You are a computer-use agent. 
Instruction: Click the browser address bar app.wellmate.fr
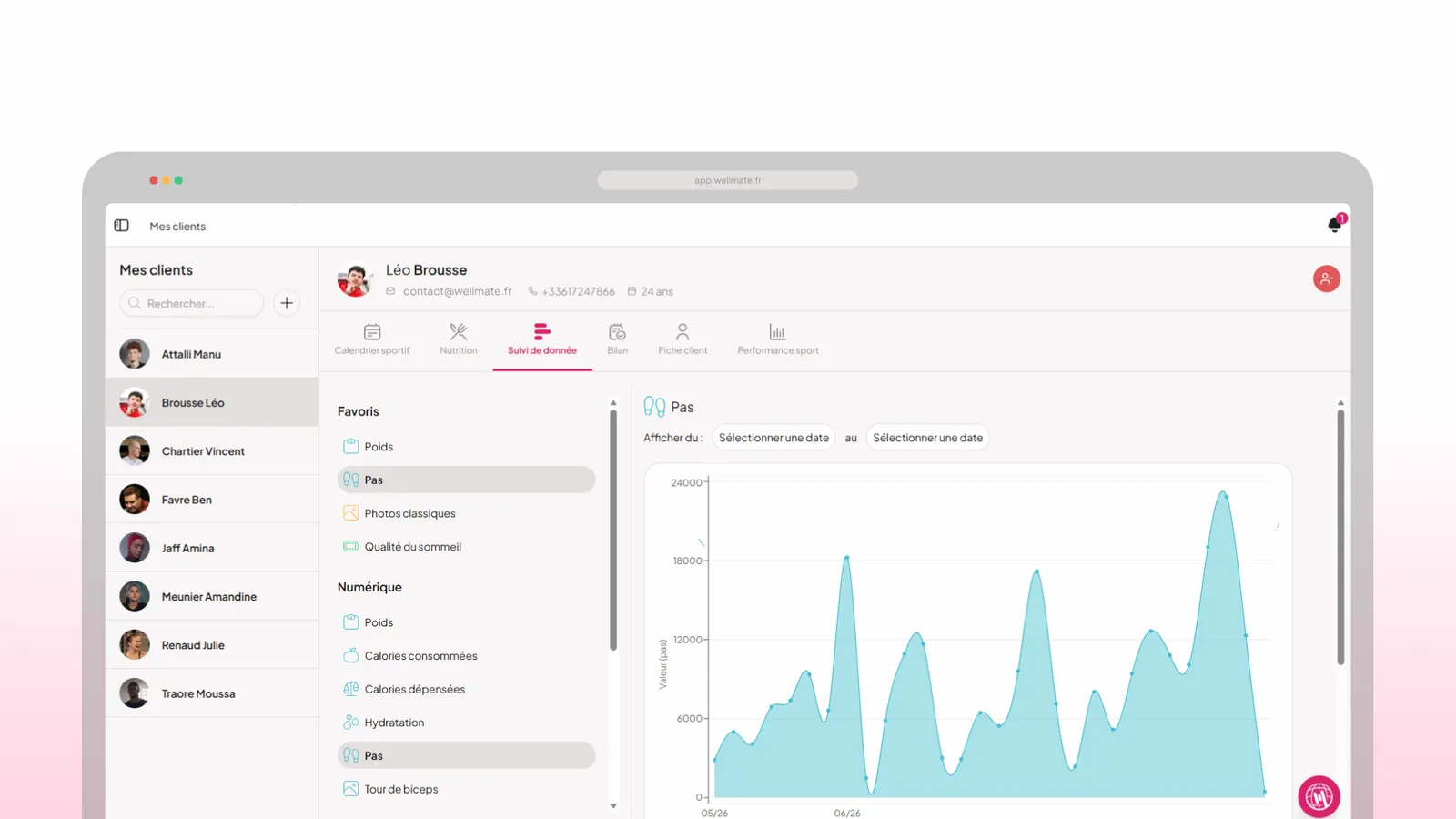click(x=727, y=180)
